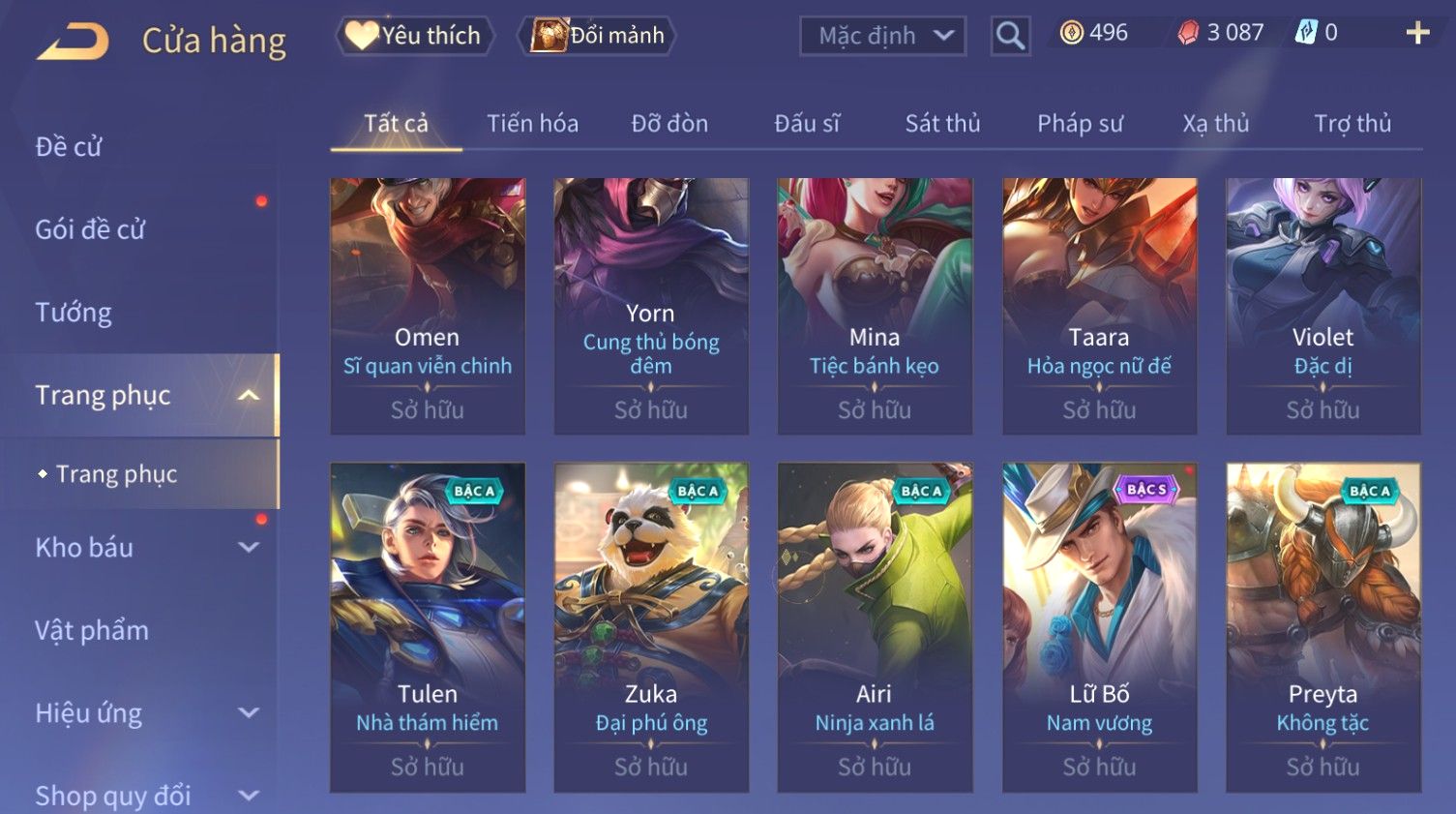Collapse the Trang phục sidebar section
This screenshot has width=1456, height=814.
point(249,395)
